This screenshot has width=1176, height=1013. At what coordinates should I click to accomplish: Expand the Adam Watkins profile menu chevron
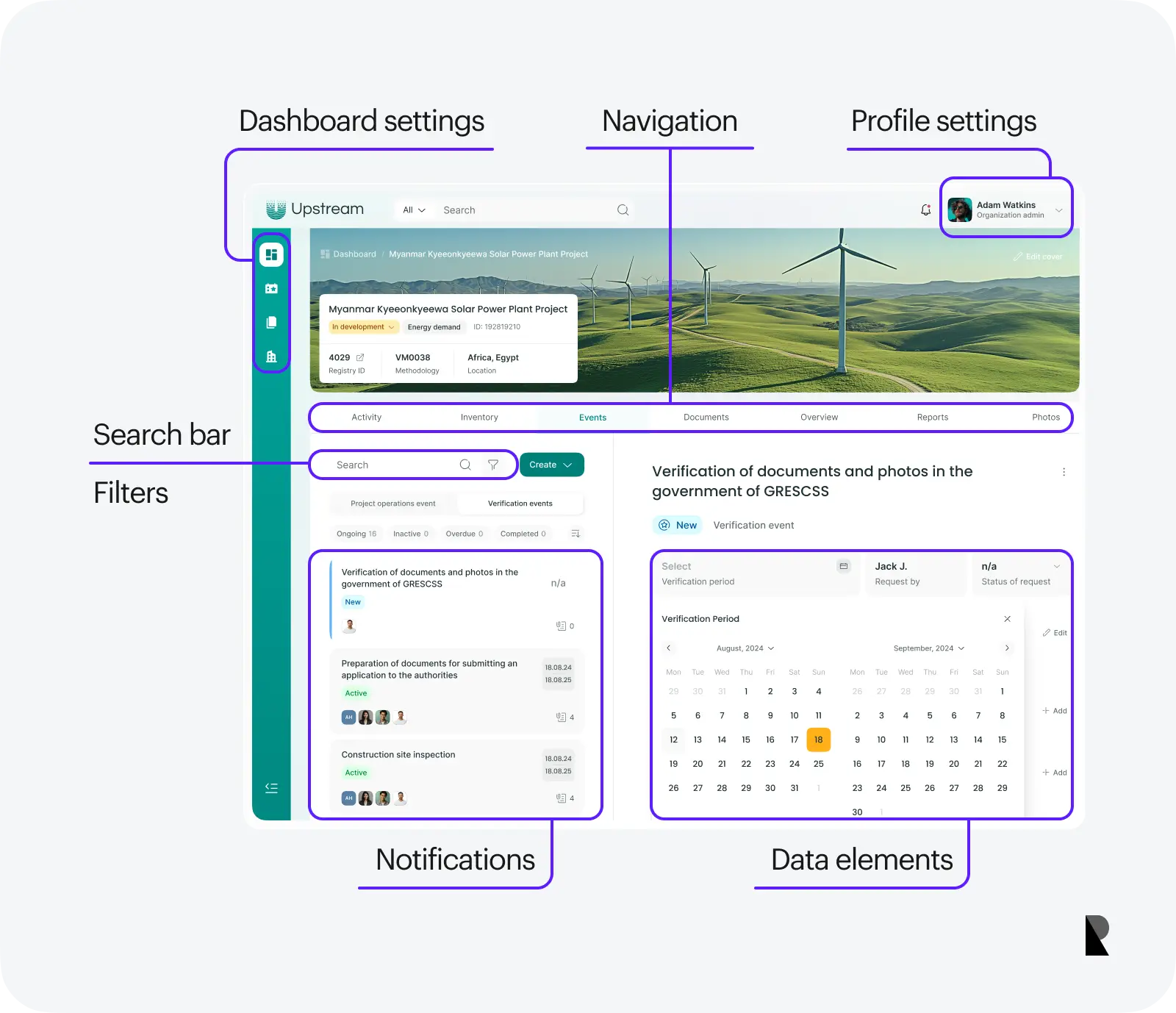tap(1059, 210)
